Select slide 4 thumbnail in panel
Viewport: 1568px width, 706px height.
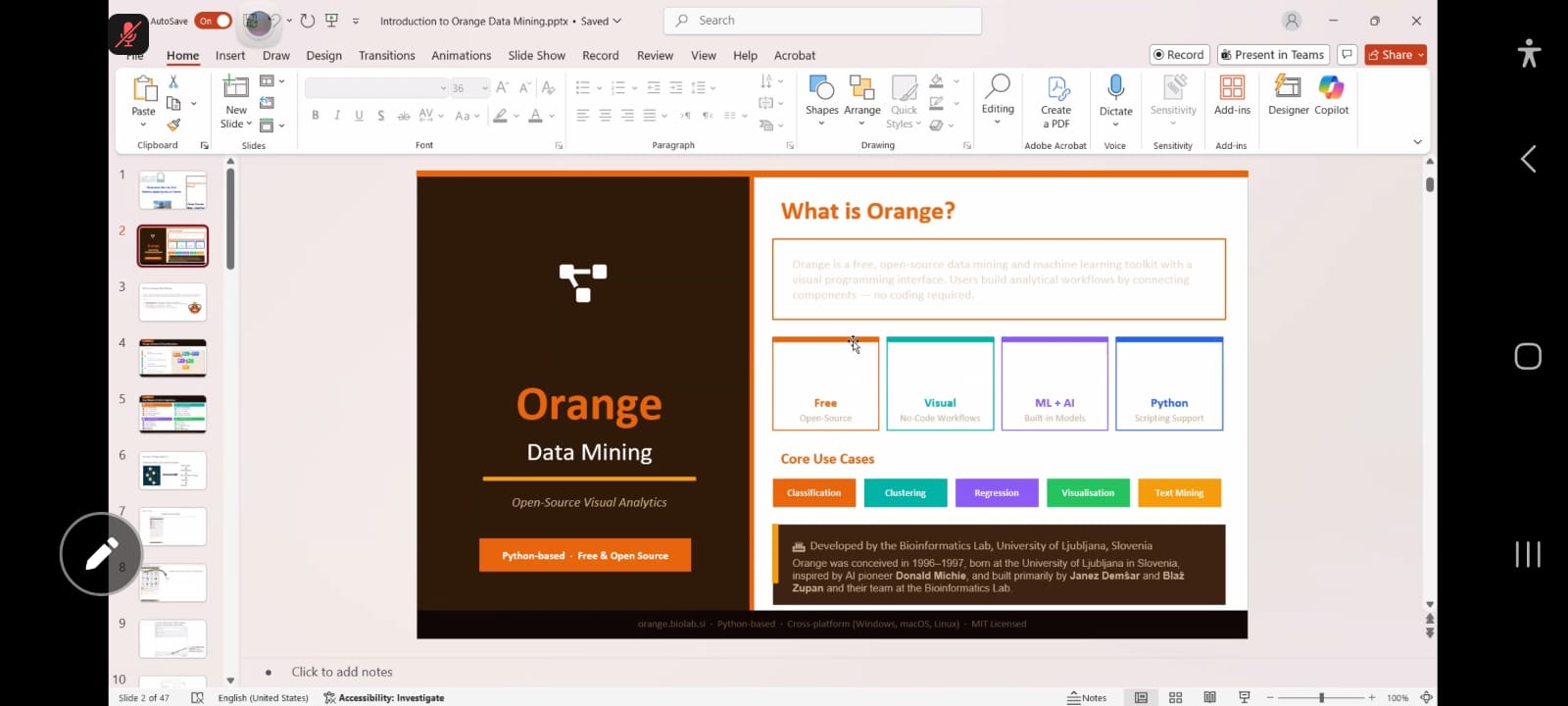point(172,358)
